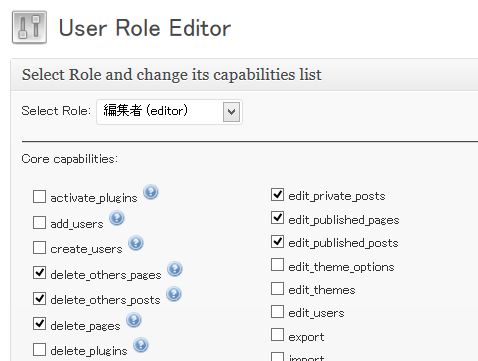Open the help icon for delete_plugins
478x361 pixels.
[141, 345]
